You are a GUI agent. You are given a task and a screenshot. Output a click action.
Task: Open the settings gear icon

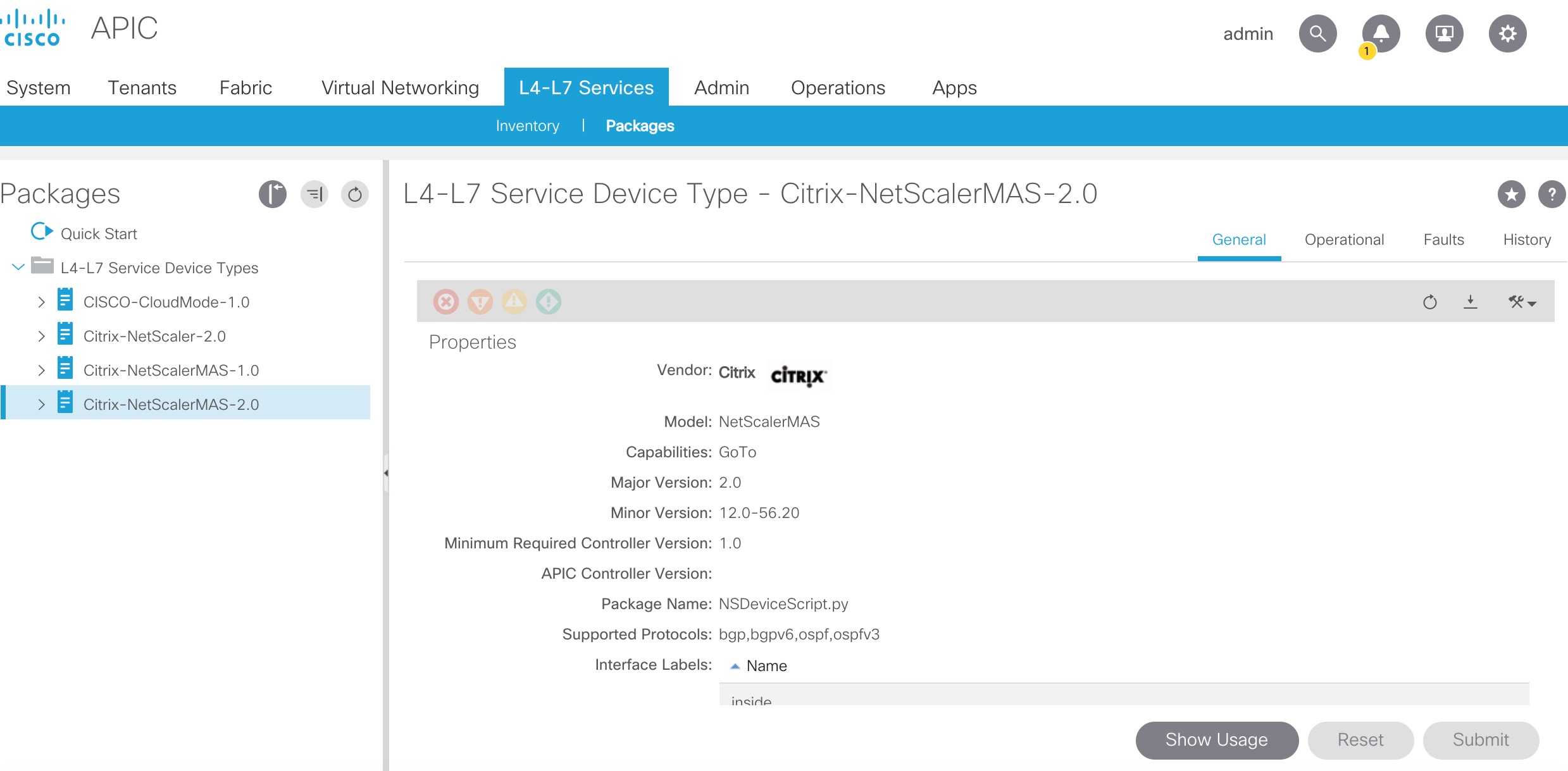click(x=1507, y=34)
